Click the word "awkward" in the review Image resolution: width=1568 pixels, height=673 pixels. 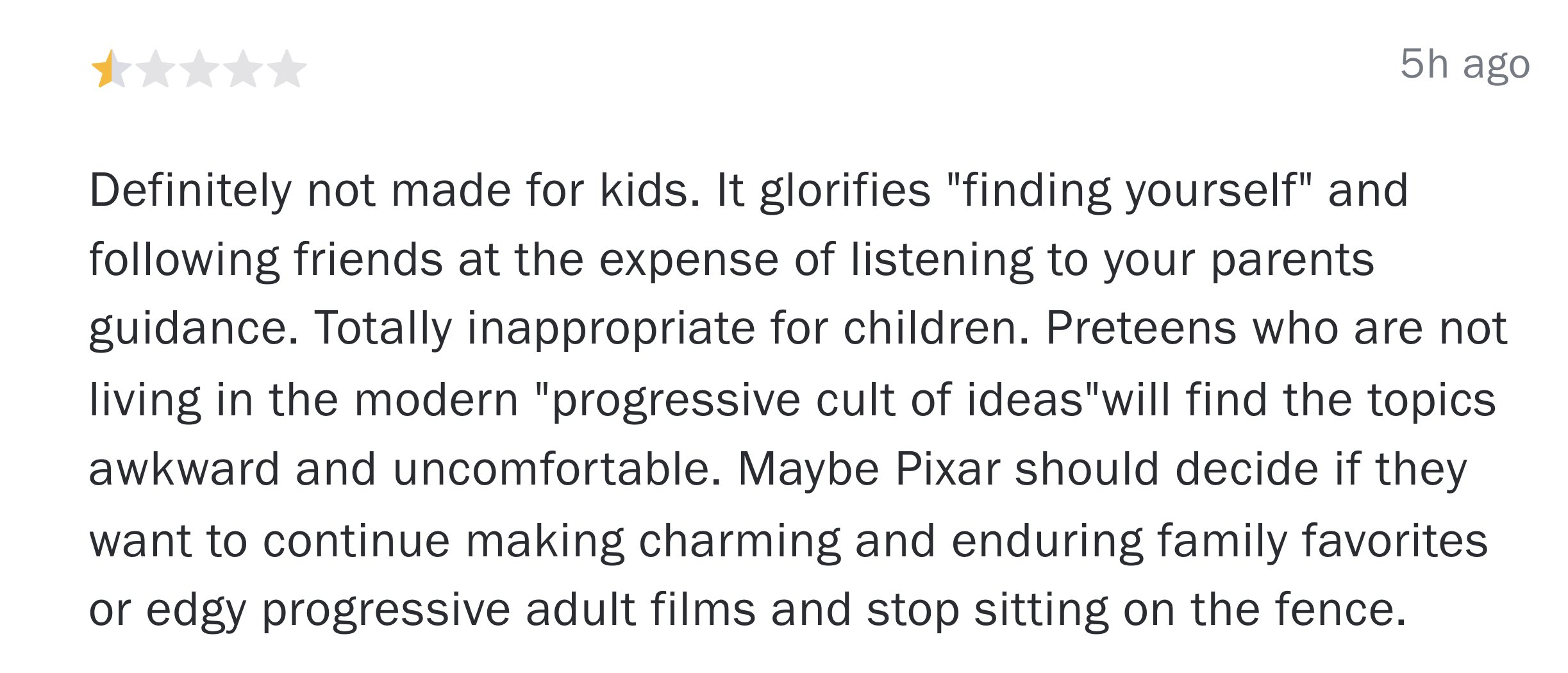(185, 469)
